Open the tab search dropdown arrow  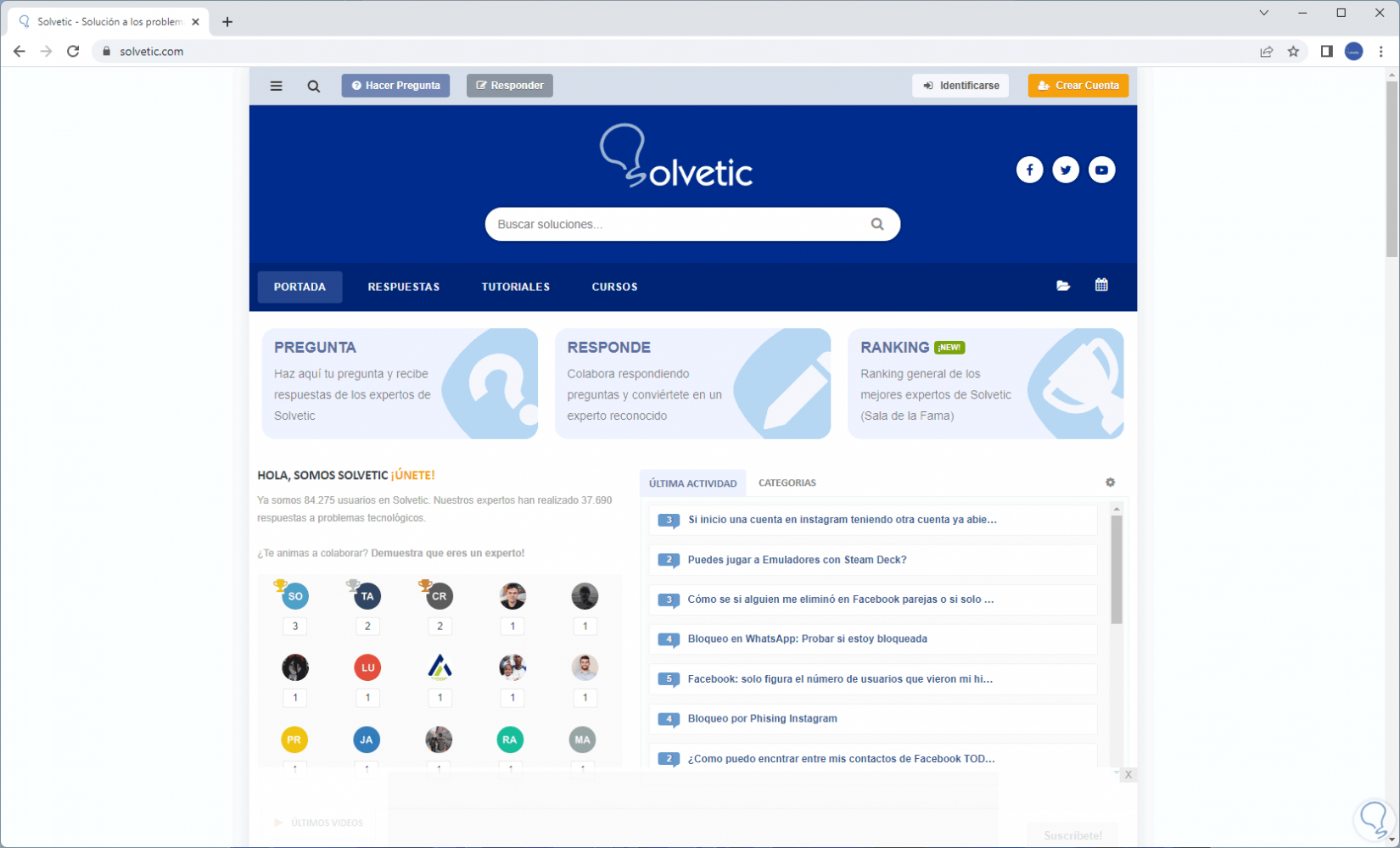click(x=1264, y=13)
